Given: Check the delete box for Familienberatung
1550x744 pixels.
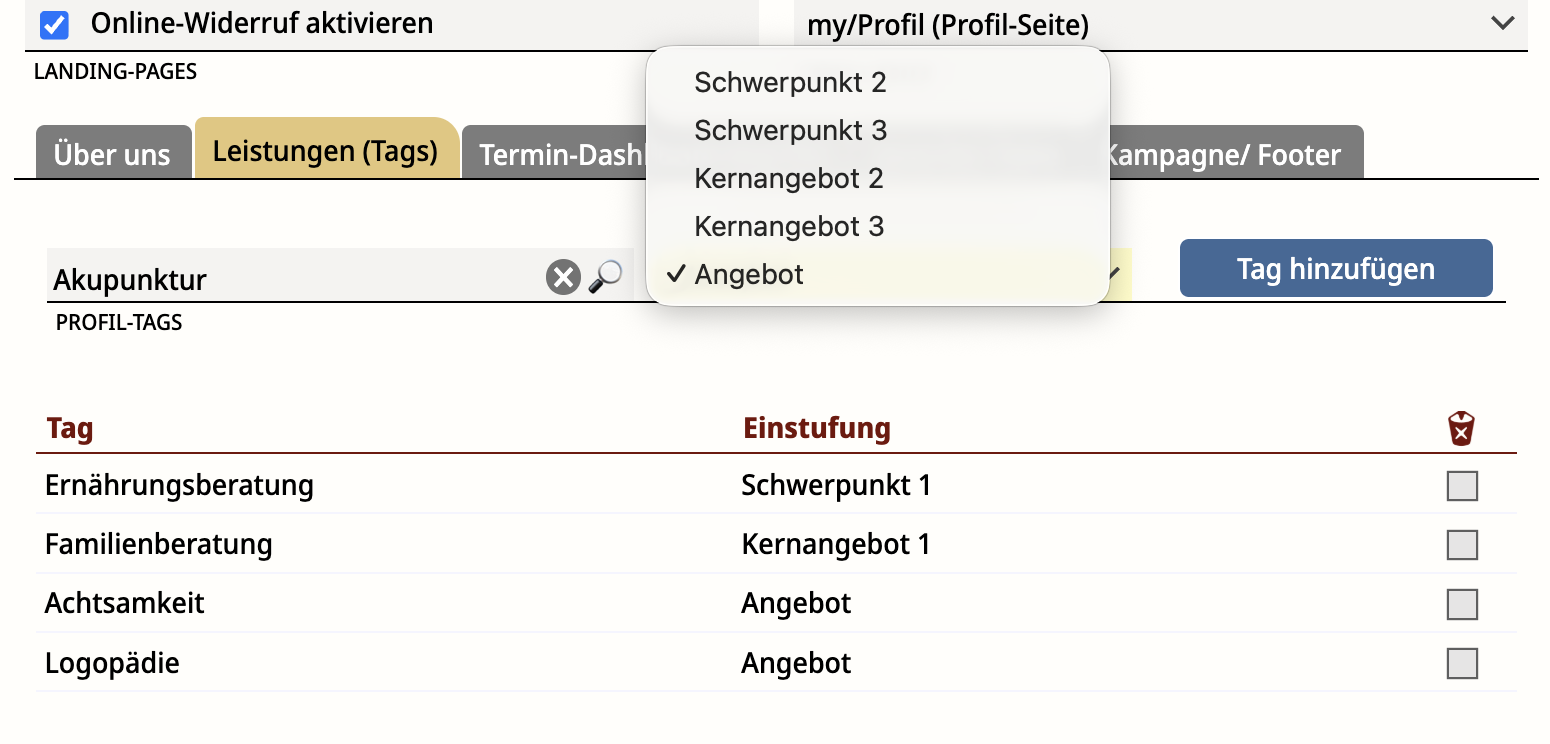Looking at the screenshot, I should tap(1462, 545).
